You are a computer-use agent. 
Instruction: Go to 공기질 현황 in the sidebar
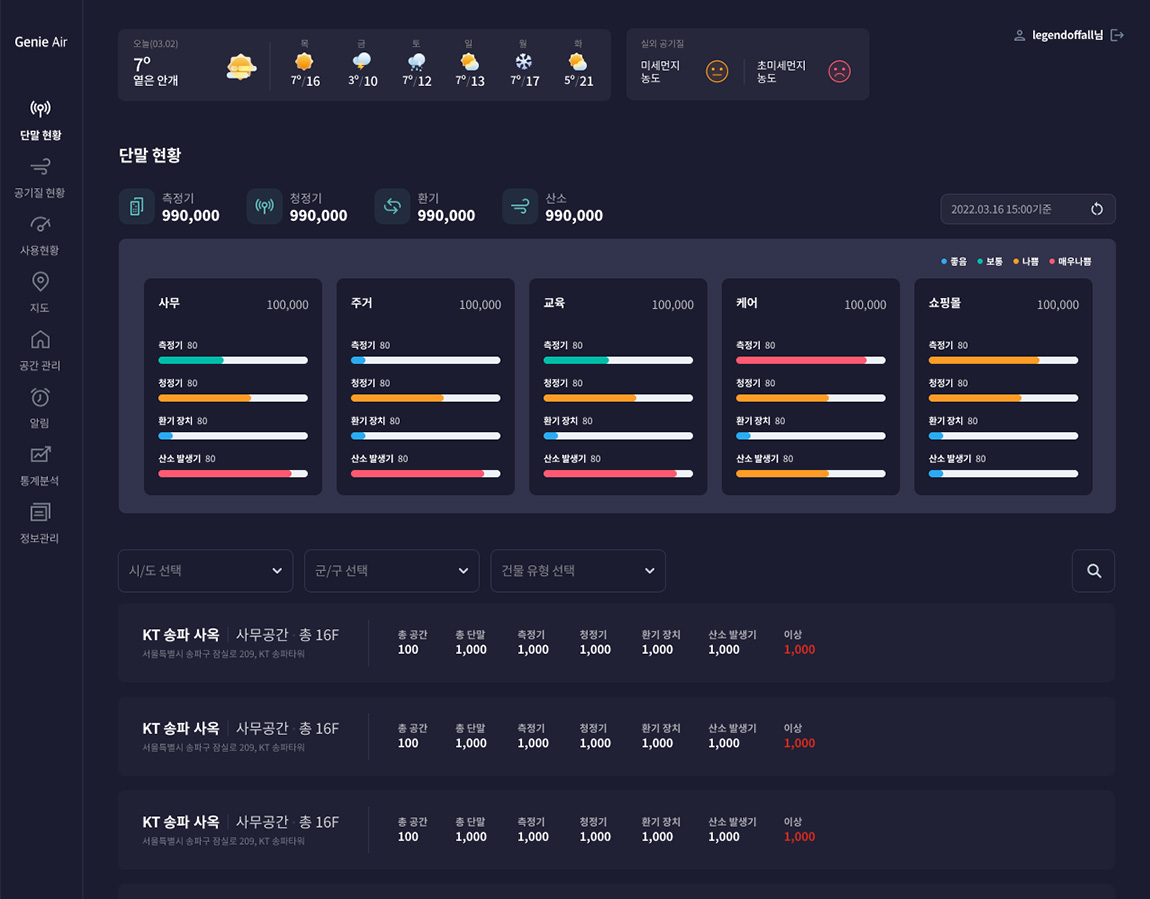click(x=40, y=177)
